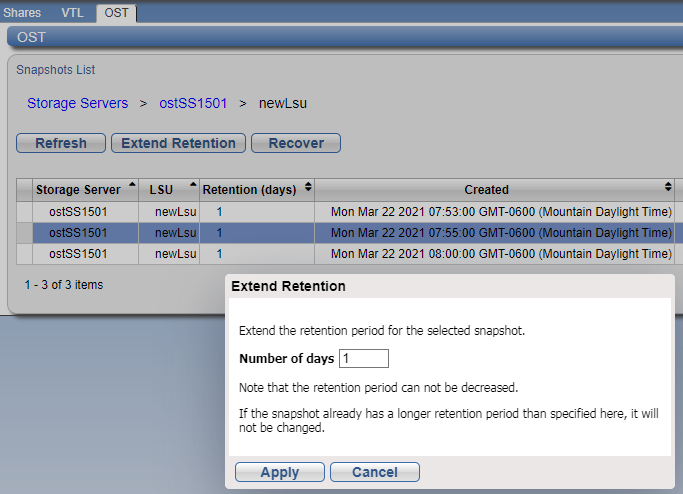Focus the Number of days input field
Screen dimensions: 683x494
364,358
